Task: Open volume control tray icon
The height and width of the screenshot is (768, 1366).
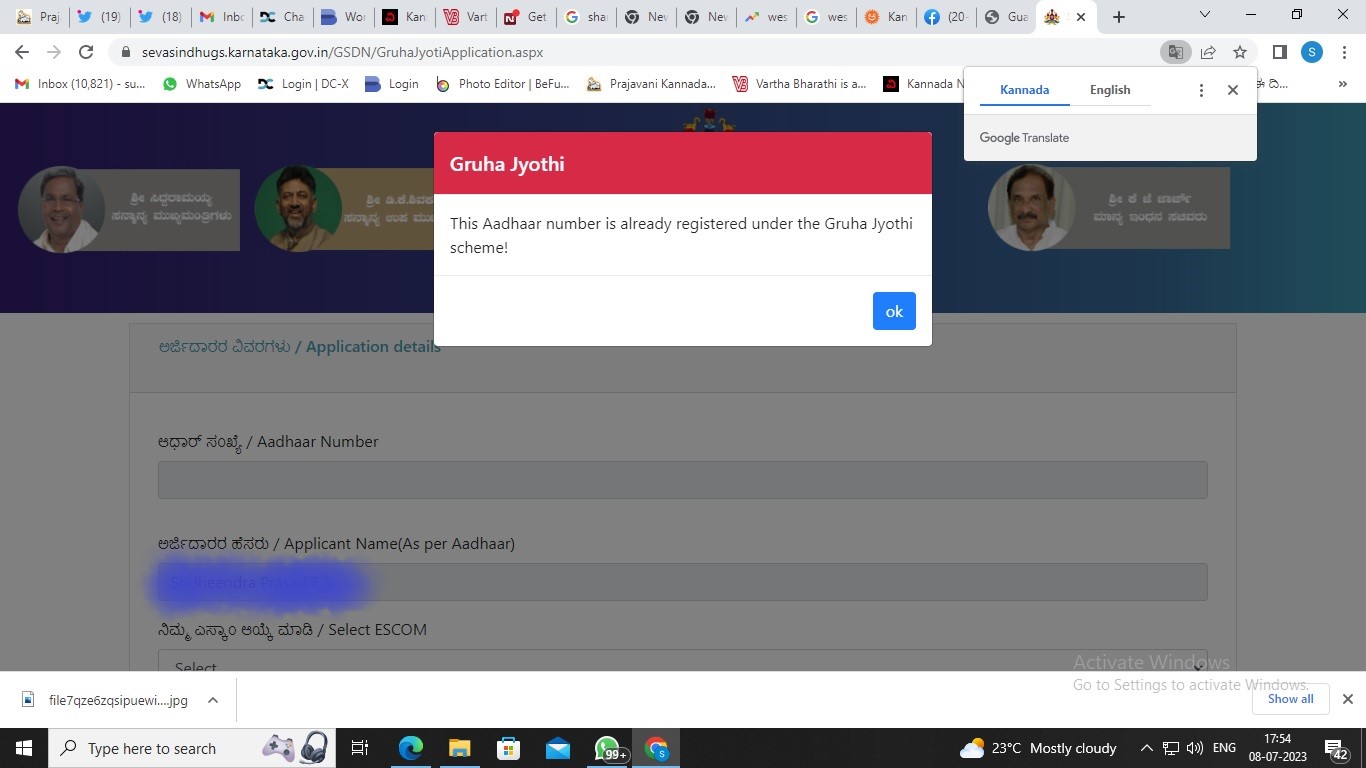Action: coord(1195,748)
